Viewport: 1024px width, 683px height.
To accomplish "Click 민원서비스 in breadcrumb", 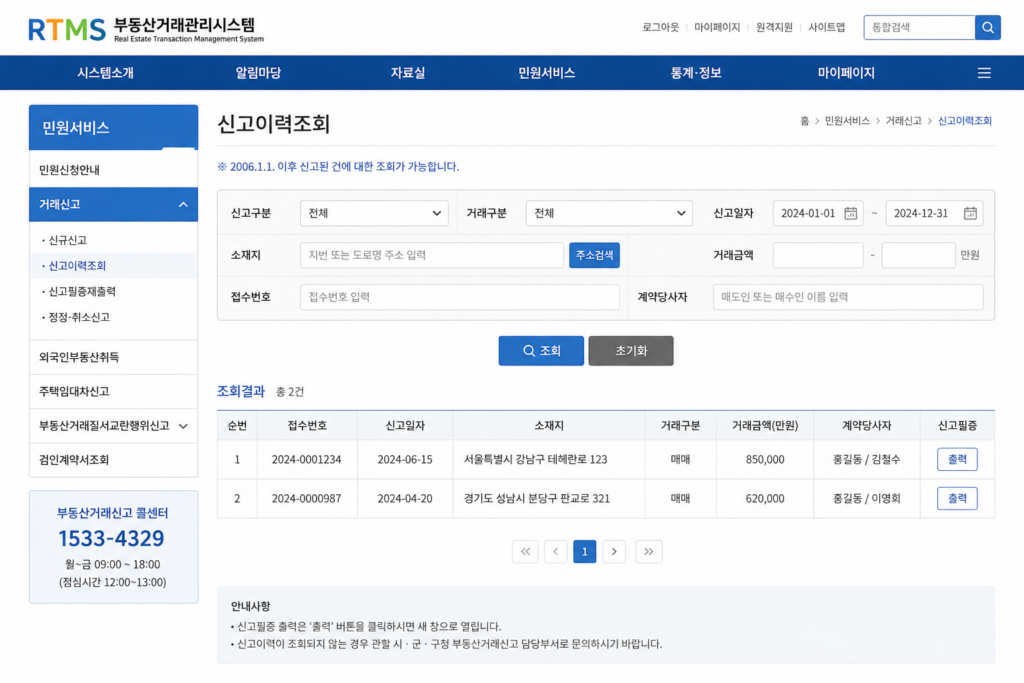I will pyautogui.click(x=847, y=121).
